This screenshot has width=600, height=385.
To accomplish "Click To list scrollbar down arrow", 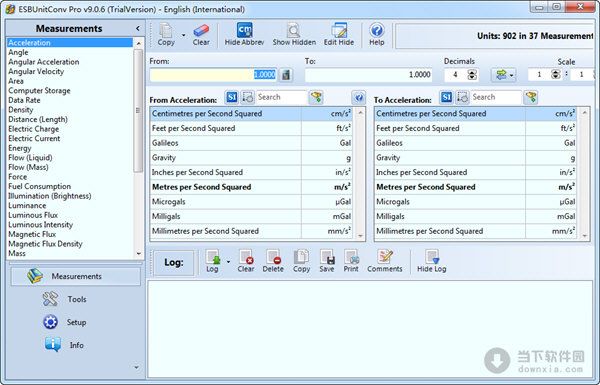I will 584,236.
